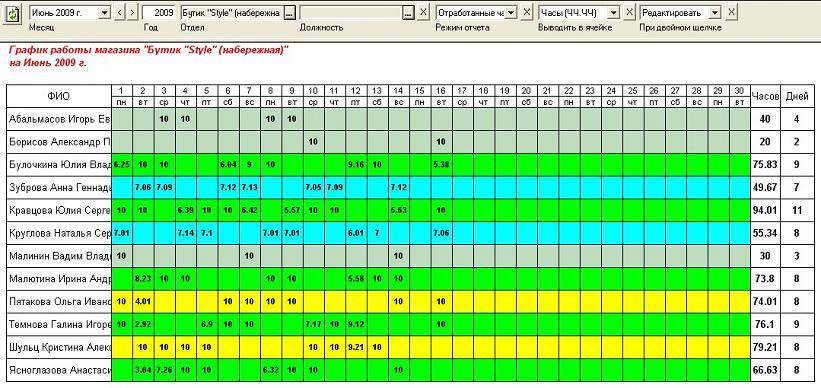Click the empty Должность text field
Screen dimensions: 821x388
351,13
